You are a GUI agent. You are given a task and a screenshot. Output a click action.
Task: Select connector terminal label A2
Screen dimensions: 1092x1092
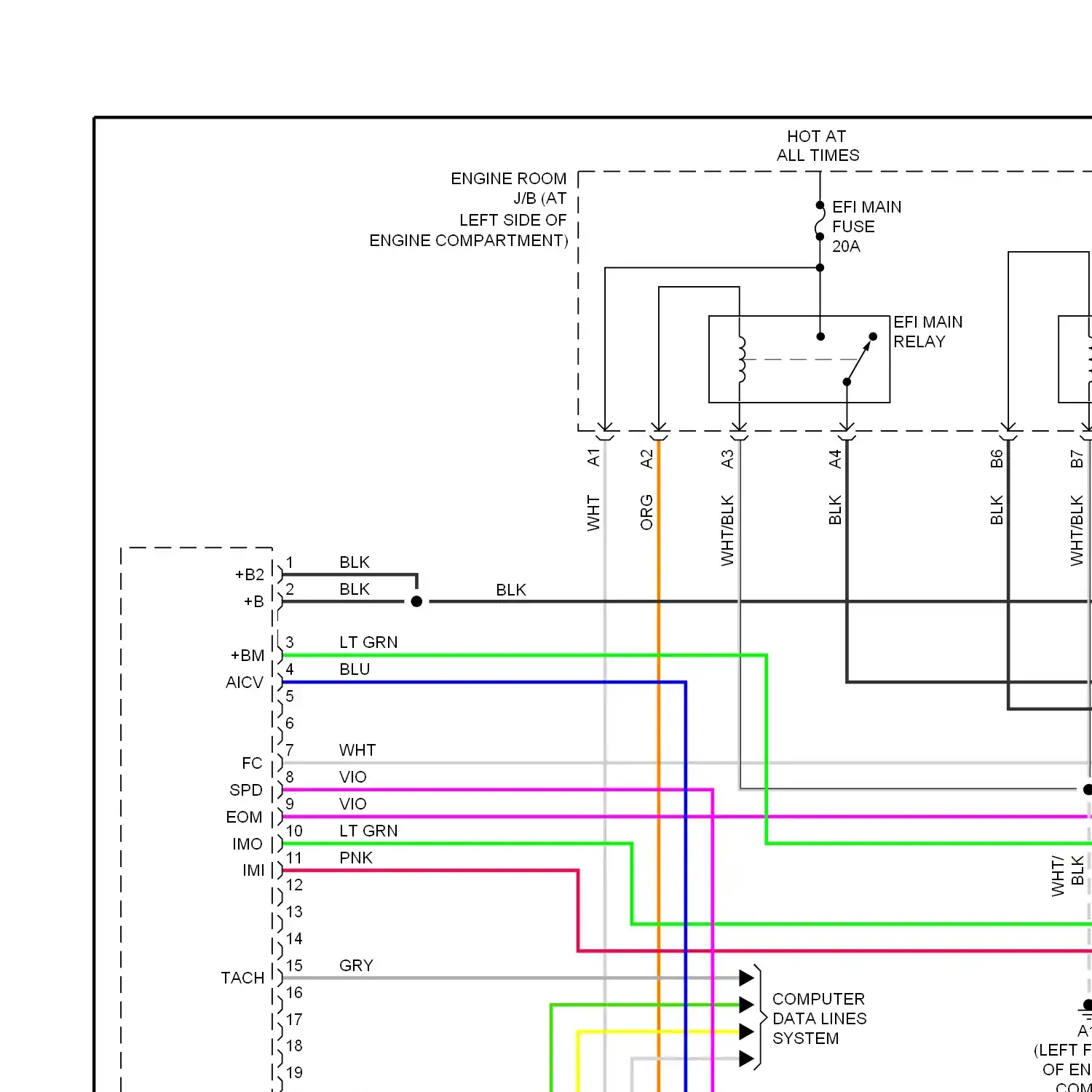tap(646, 459)
